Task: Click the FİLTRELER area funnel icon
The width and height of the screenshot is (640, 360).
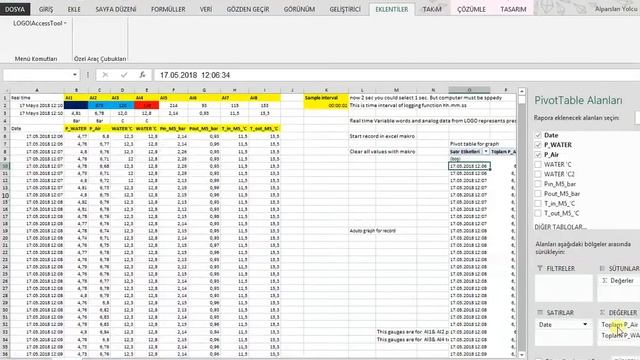Action: [540, 268]
